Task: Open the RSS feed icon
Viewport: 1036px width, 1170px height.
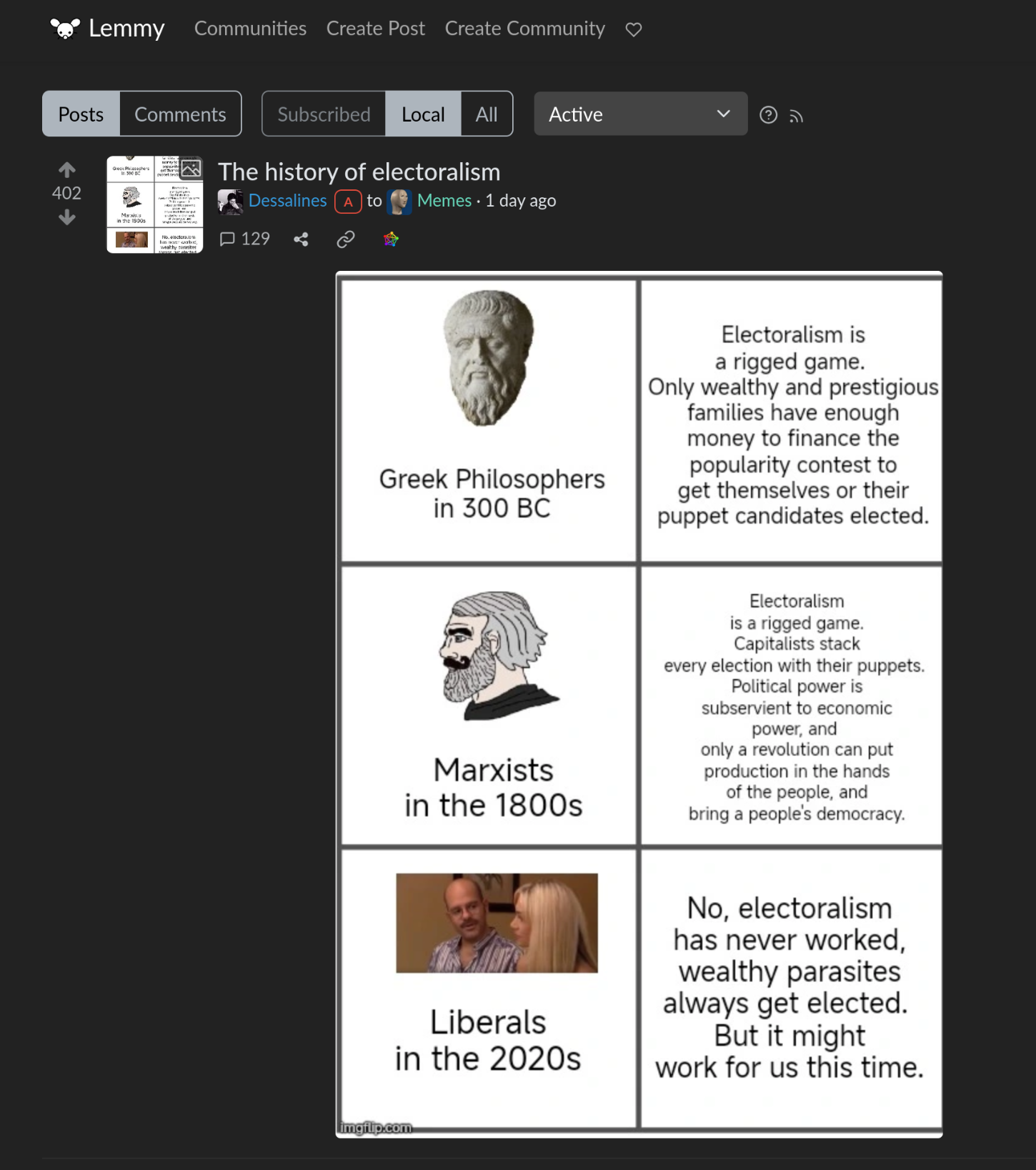Action: coord(796,116)
